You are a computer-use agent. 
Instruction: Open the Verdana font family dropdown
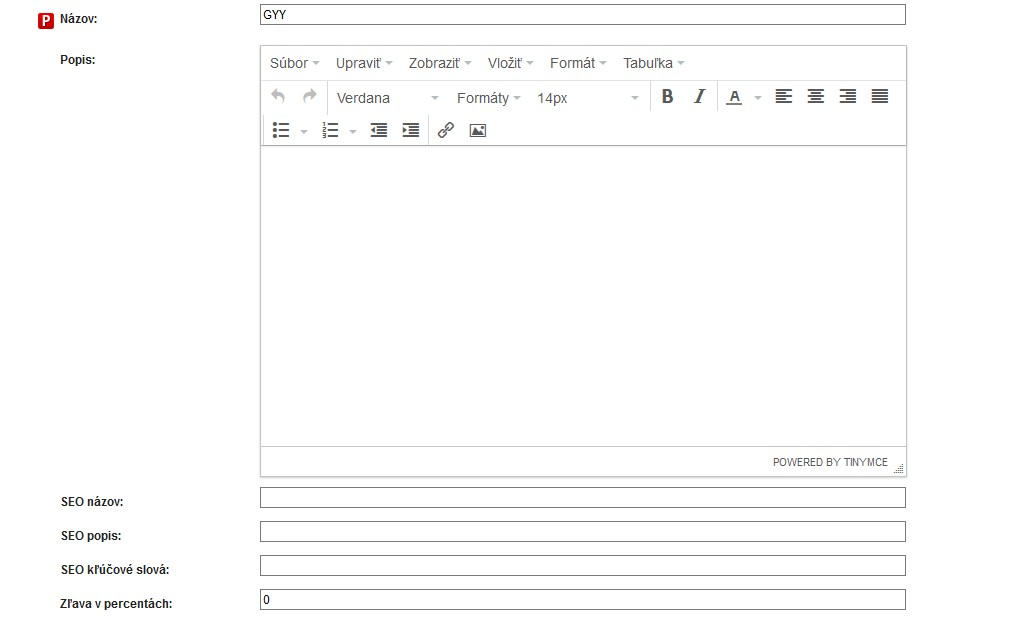click(388, 98)
